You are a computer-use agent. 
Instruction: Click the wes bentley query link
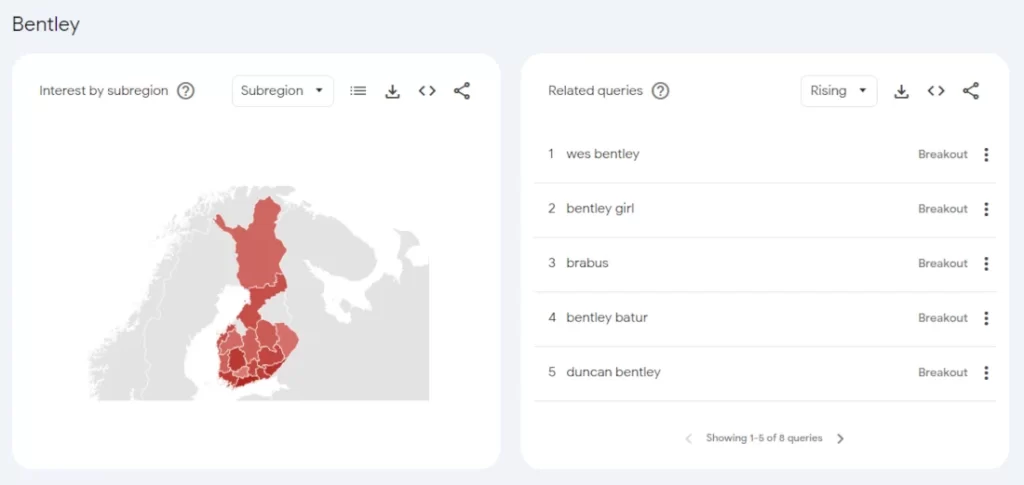click(x=602, y=154)
